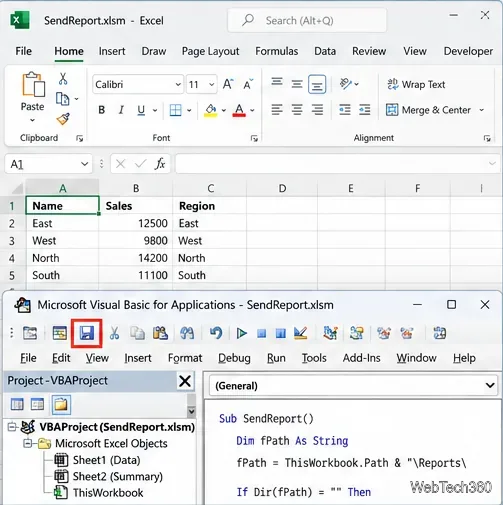The width and height of the screenshot is (503, 505).
Task: Switch to the Formulas ribbon tab
Action: click(277, 51)
